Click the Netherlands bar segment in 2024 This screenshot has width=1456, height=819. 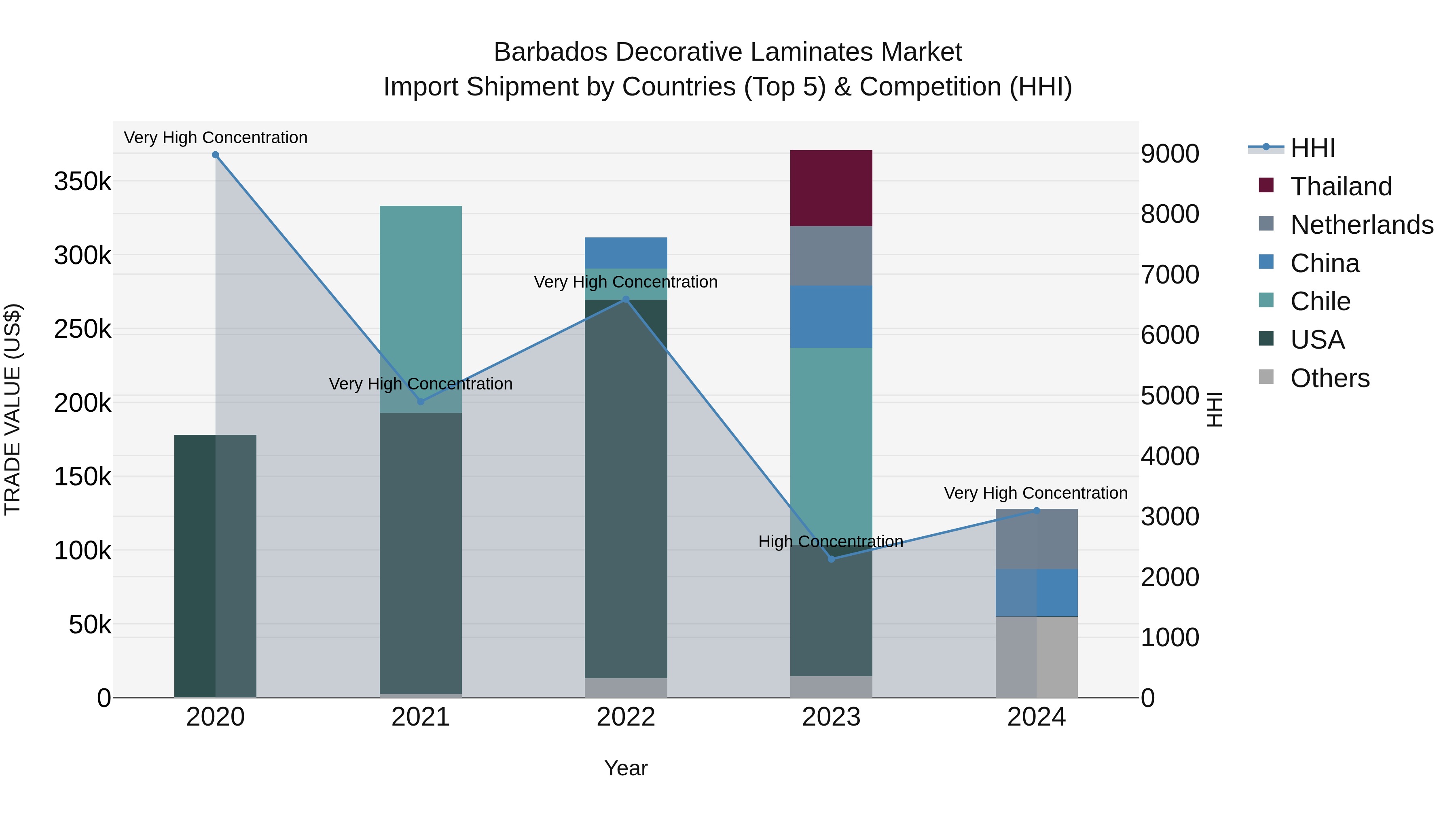(1037, 539)
